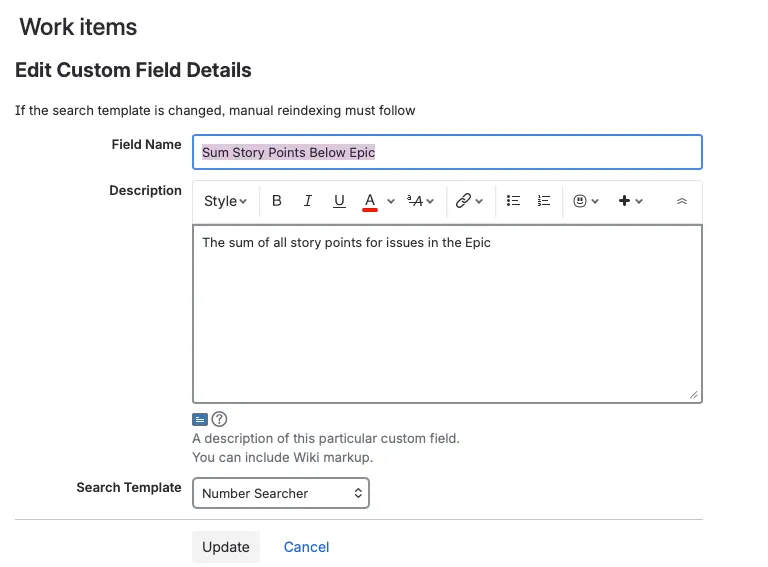The width and height of the screenshot is (768, 567).
Task: Toggle bold formatting in description toolbar
Action: (x=277, y=201)
